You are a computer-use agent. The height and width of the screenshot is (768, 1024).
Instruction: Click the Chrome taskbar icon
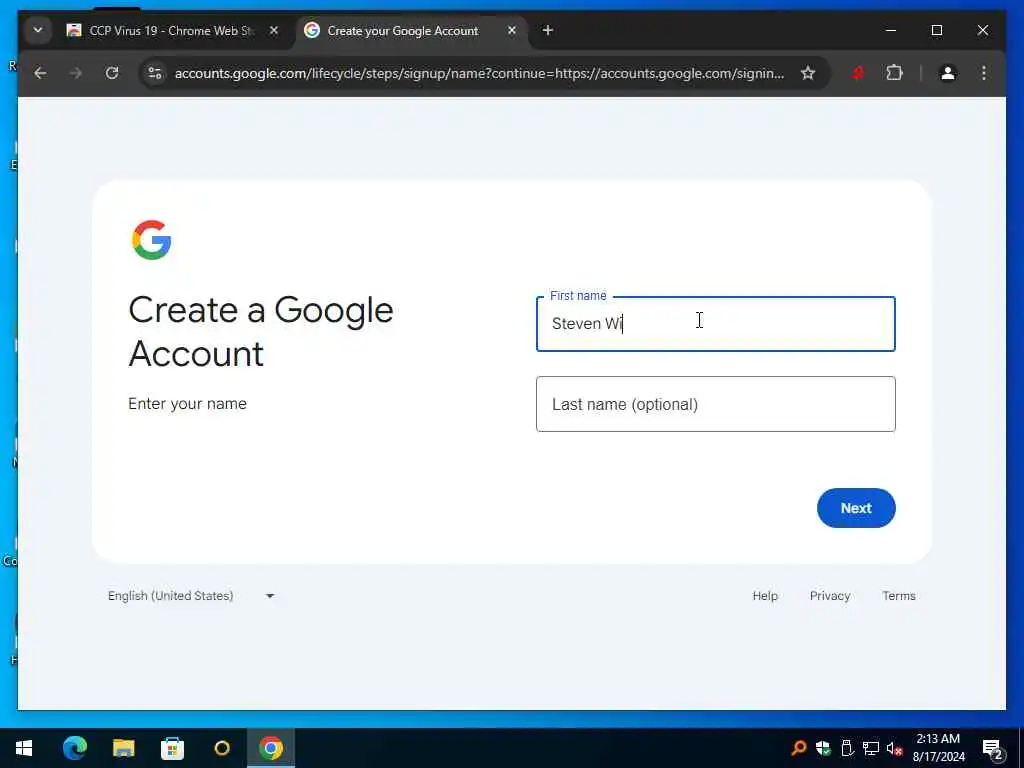[271, 748]
